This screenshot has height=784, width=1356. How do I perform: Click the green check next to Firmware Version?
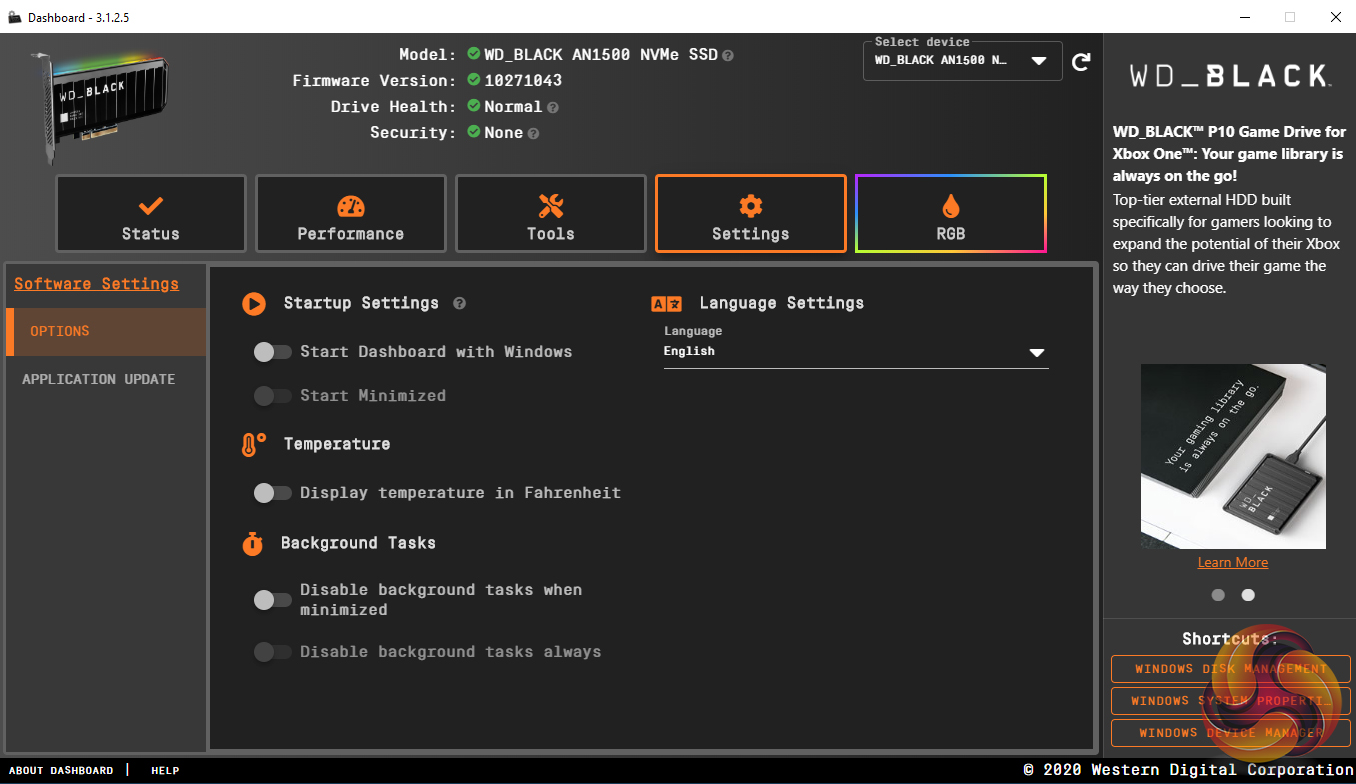pos(474,80)
